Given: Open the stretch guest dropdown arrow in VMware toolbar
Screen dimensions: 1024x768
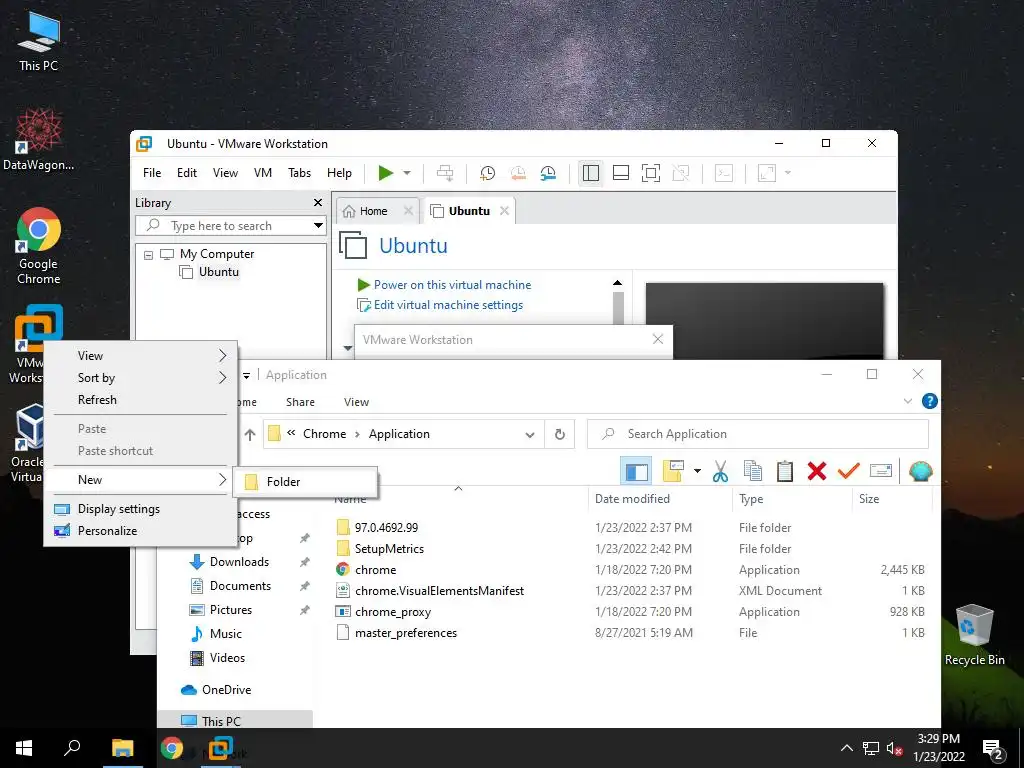Looking at the screenshot, I should click(x=788, y=173).
